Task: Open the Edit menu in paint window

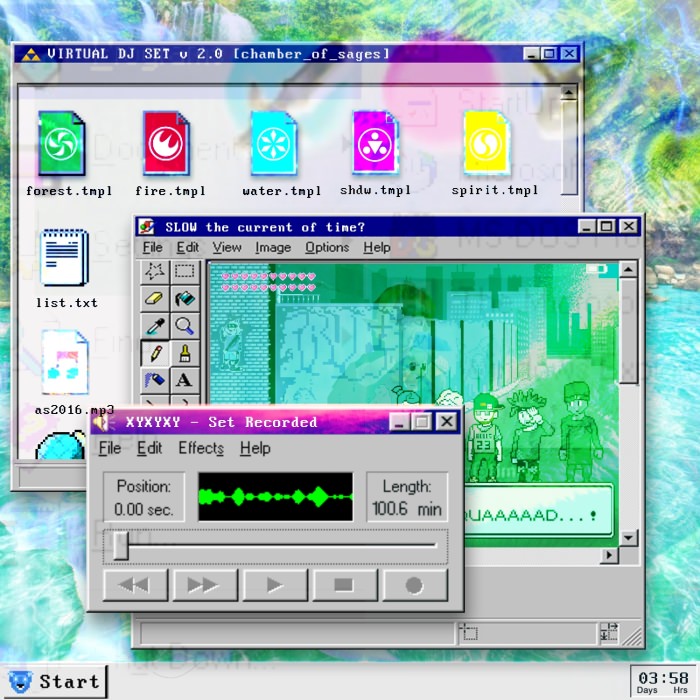Action: [188, 247]
